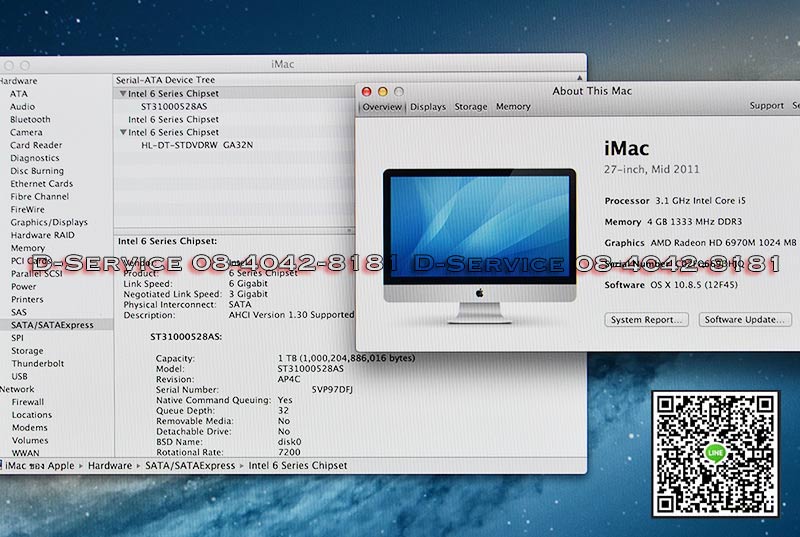800x537 pixels.
Task: Click the device tree scroll-up arrow
Action: (580, 78)
